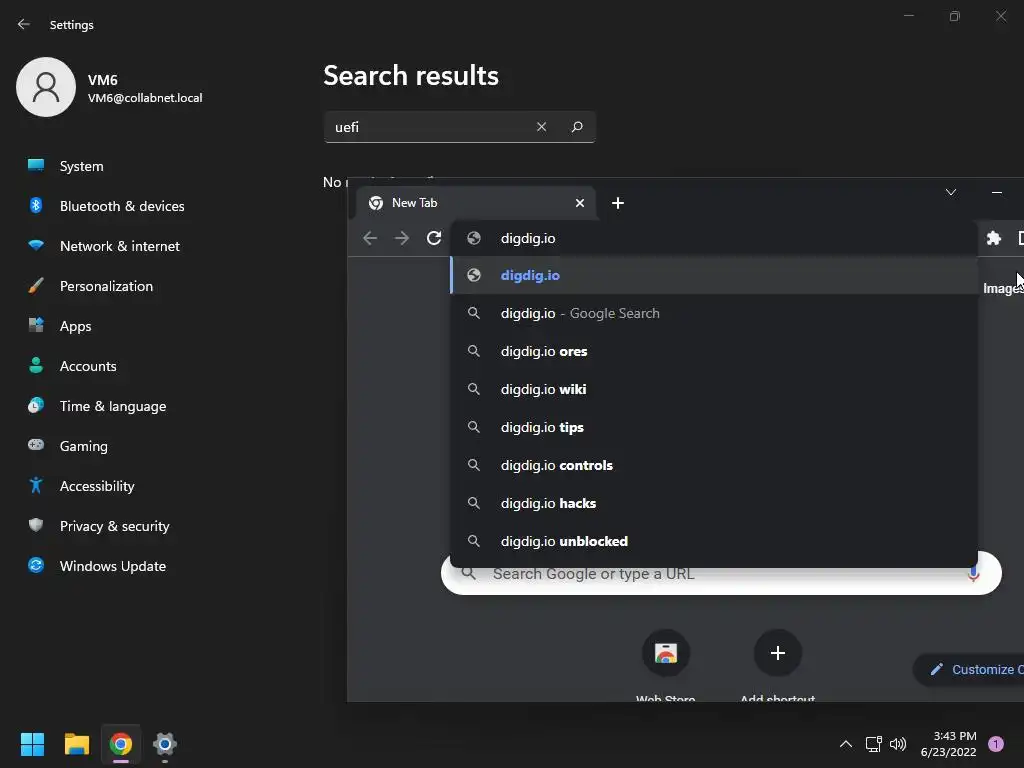
Task: Open volume icon in system tray
Action: pyautogui.click(x=899, y=744)
